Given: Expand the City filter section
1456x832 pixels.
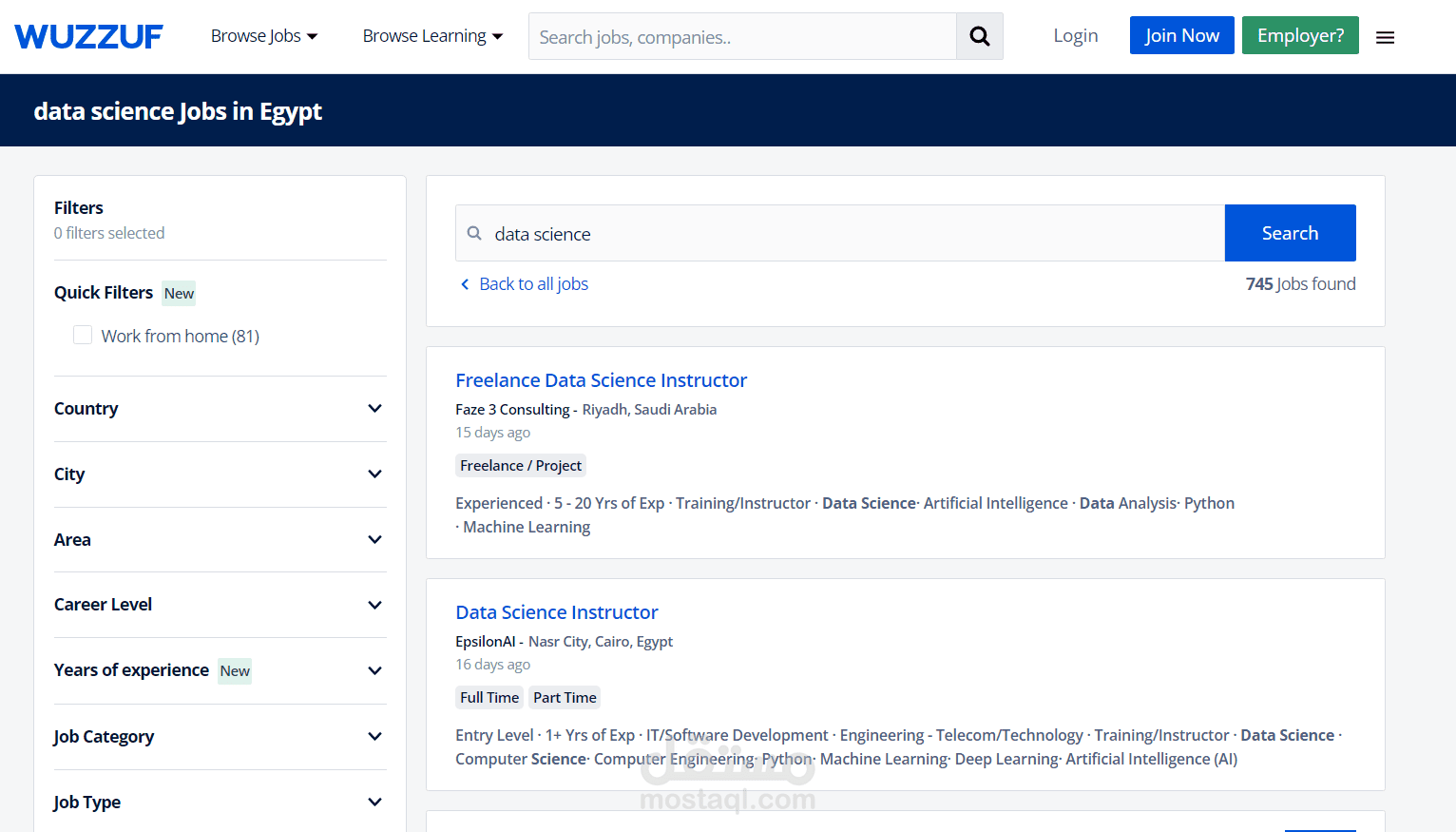Looking at the screenshot, I should tap(374, 474).
